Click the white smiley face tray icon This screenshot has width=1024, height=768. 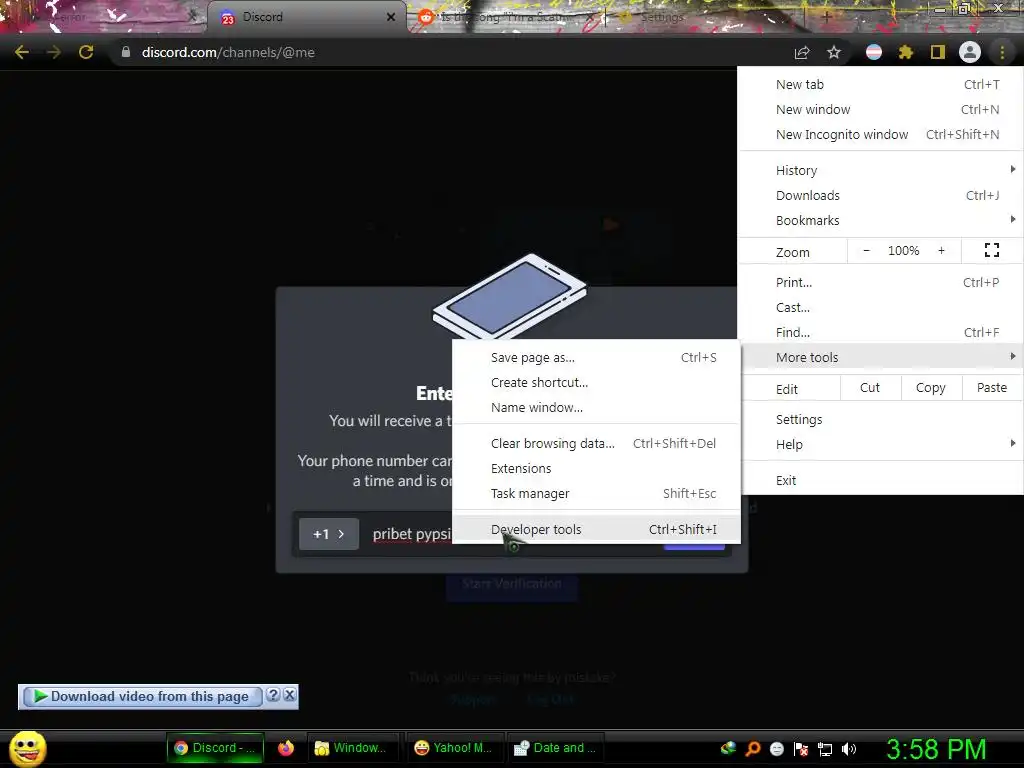[x=776, y=749]
